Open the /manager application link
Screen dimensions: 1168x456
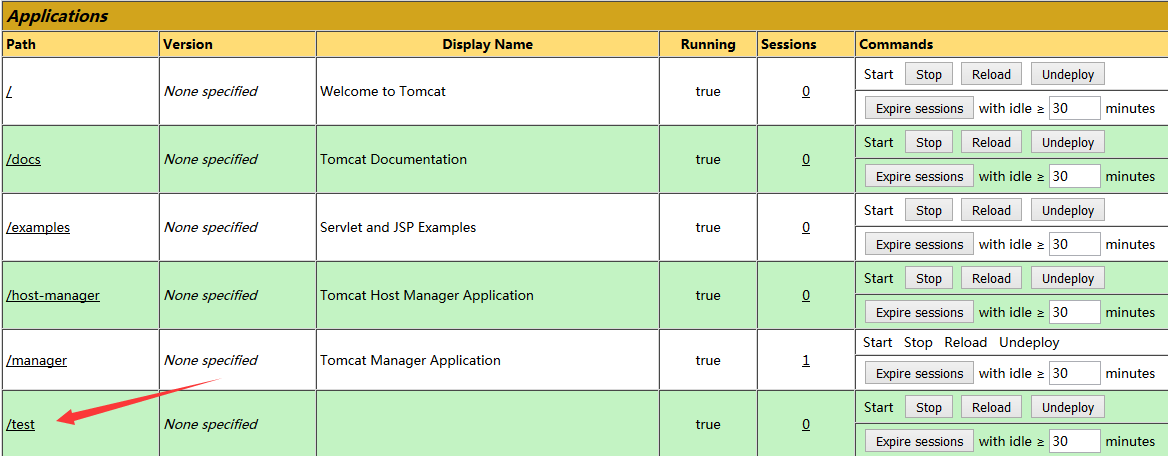[x=36, y=360]
